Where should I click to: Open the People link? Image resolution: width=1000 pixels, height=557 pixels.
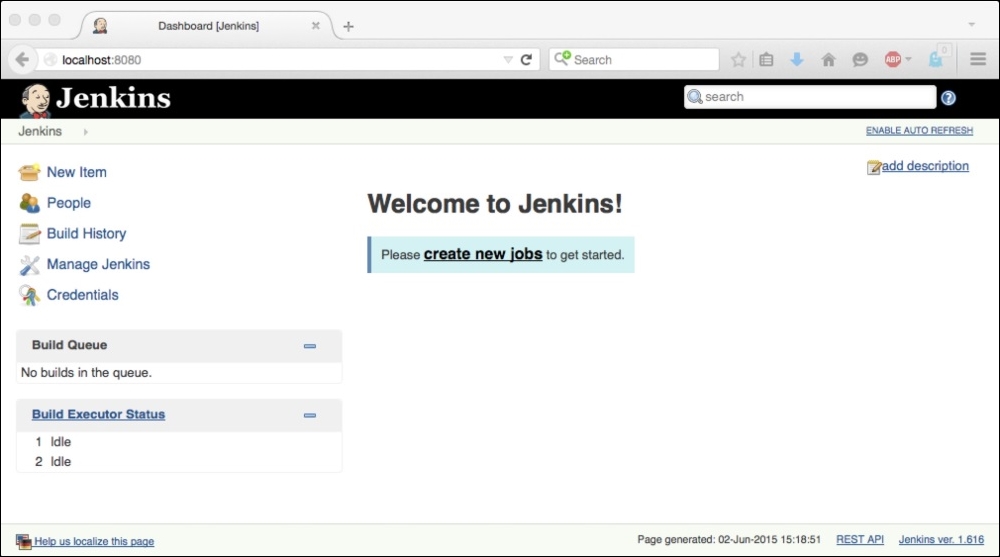coord(69,203)
